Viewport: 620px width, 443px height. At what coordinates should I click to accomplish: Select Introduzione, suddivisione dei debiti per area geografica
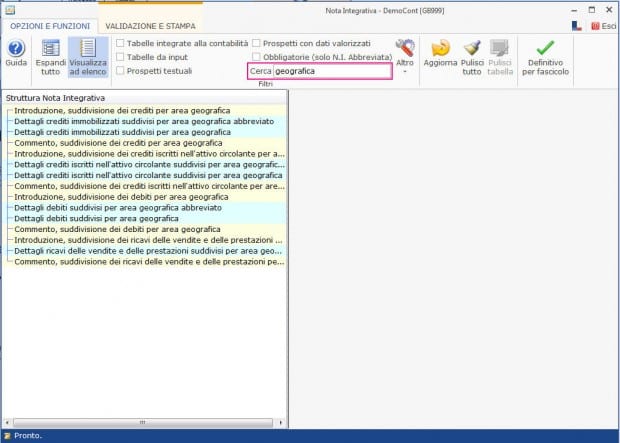pyautogui.click(x=121, y=197)
